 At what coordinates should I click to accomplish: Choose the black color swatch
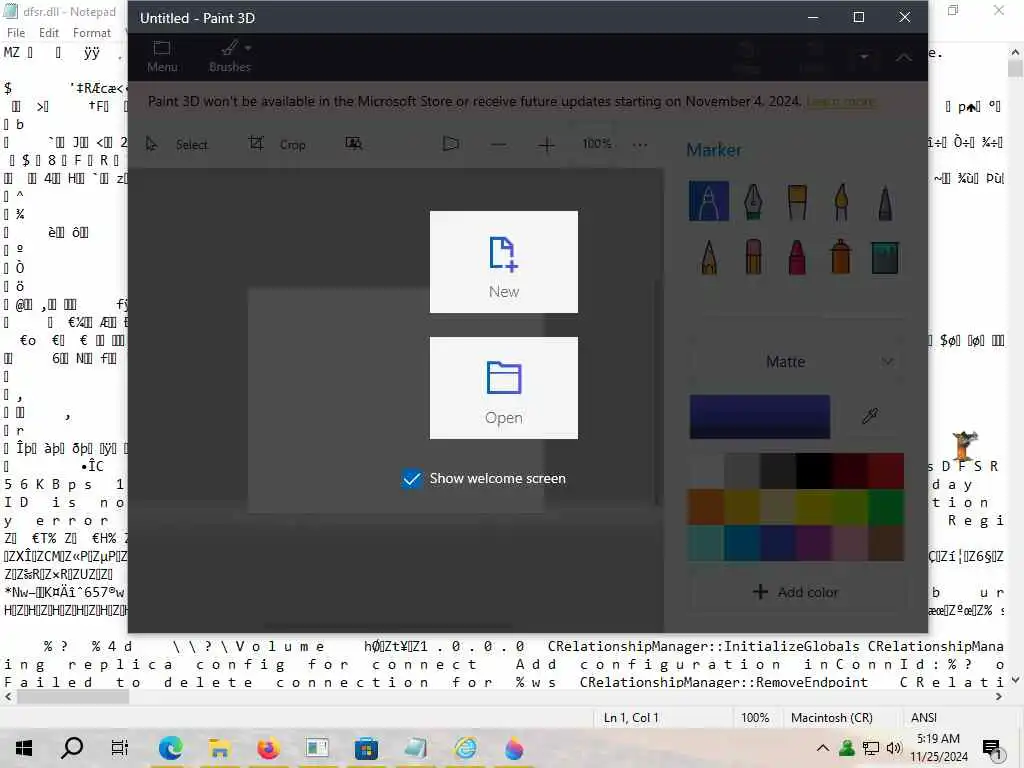click(814, 470)
